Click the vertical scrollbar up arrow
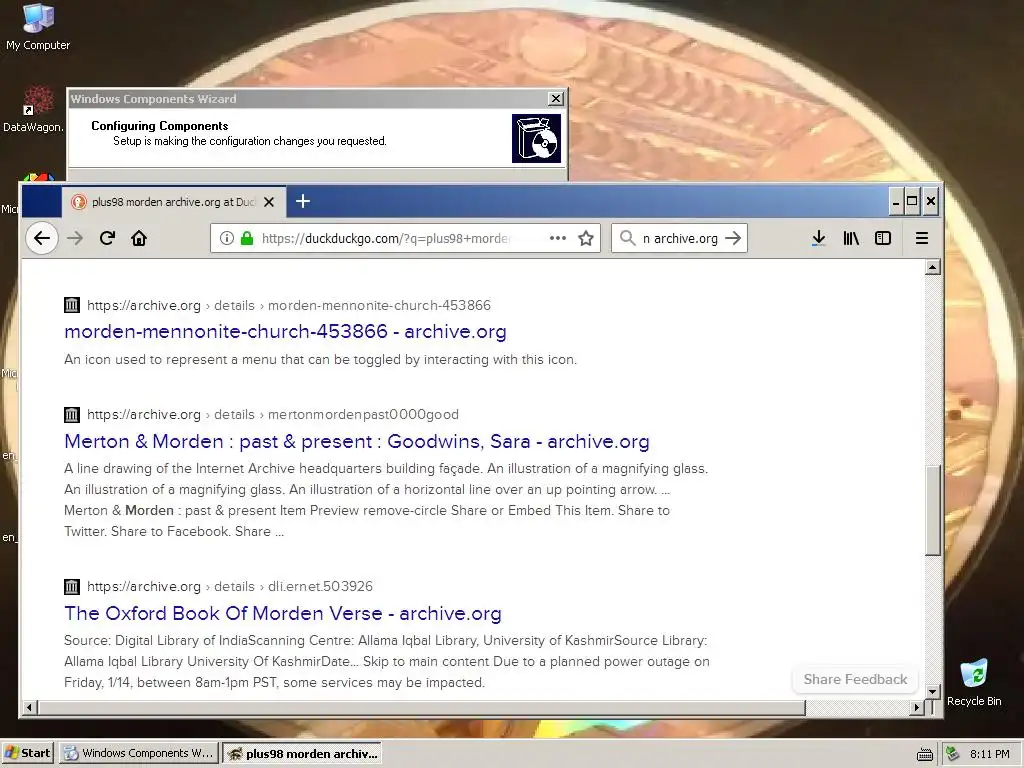This screenshot has width=1024, height=768. tap(933, 266)
